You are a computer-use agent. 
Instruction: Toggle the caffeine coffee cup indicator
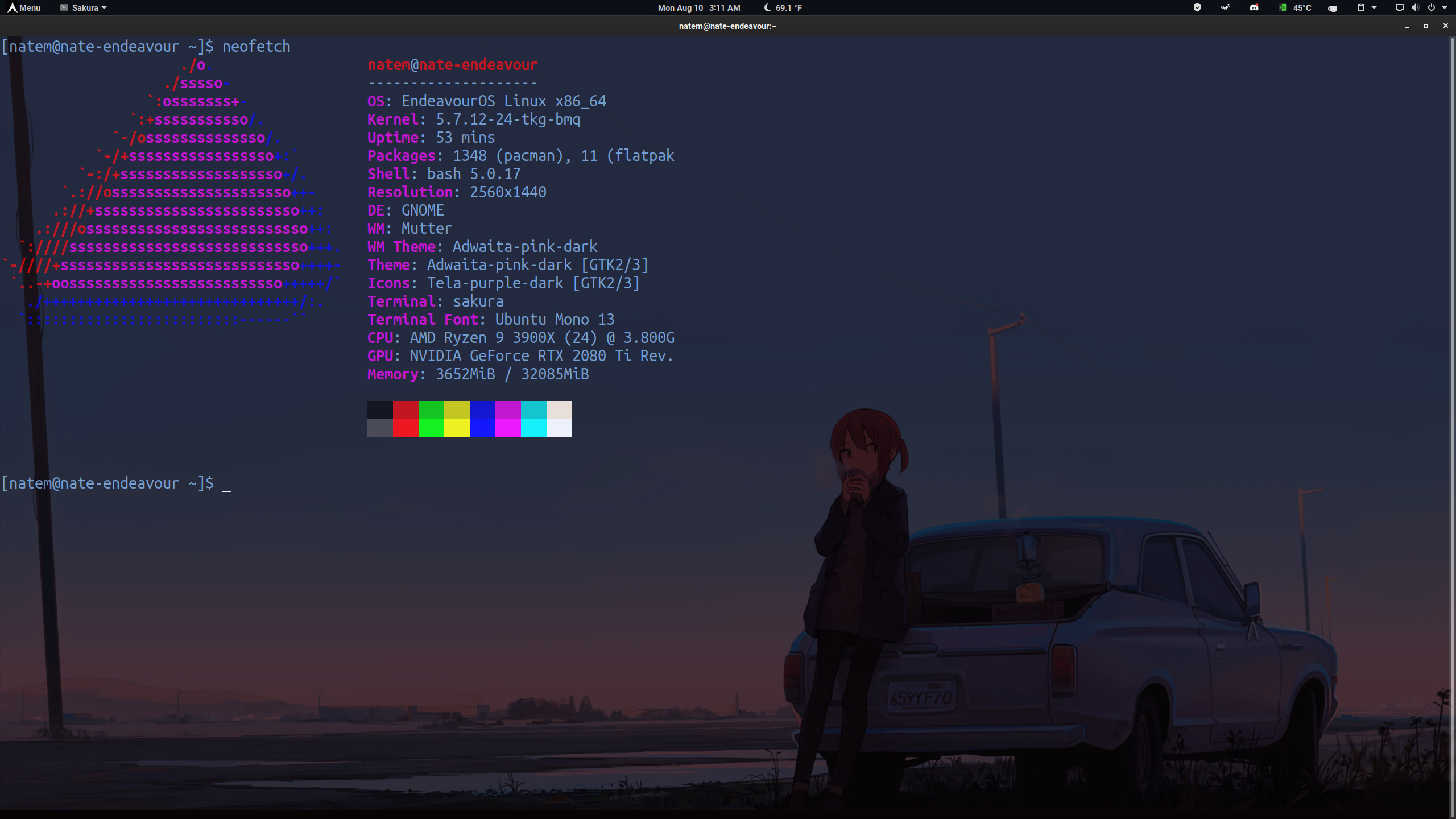[1332, 7]
